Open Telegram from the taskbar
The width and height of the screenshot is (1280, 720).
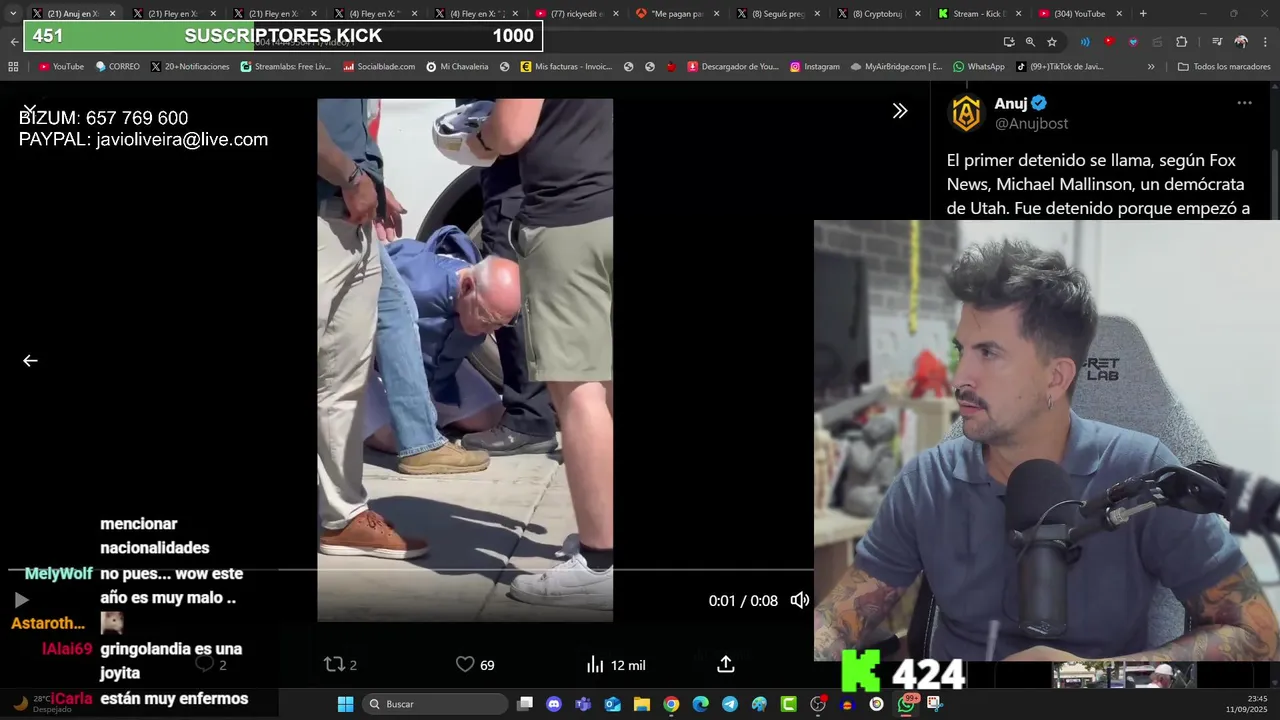click(x=730, y=704)
